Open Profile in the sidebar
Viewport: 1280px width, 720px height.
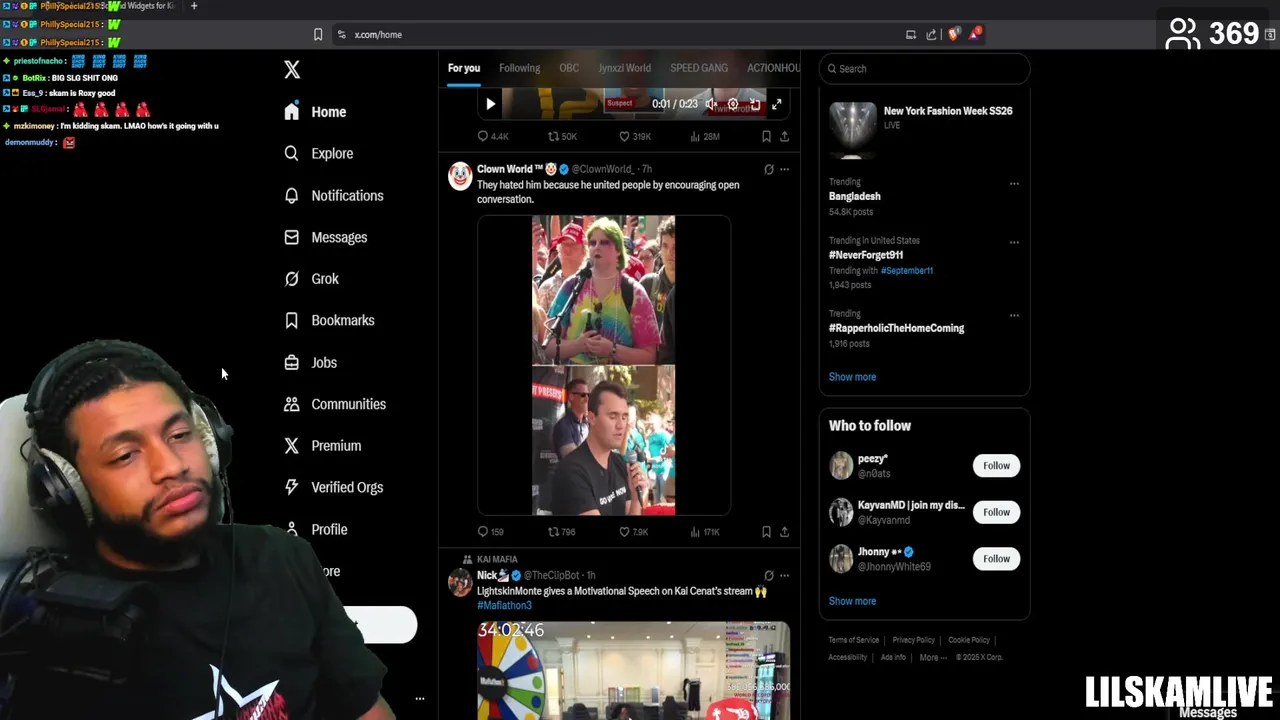click(315, 529)
